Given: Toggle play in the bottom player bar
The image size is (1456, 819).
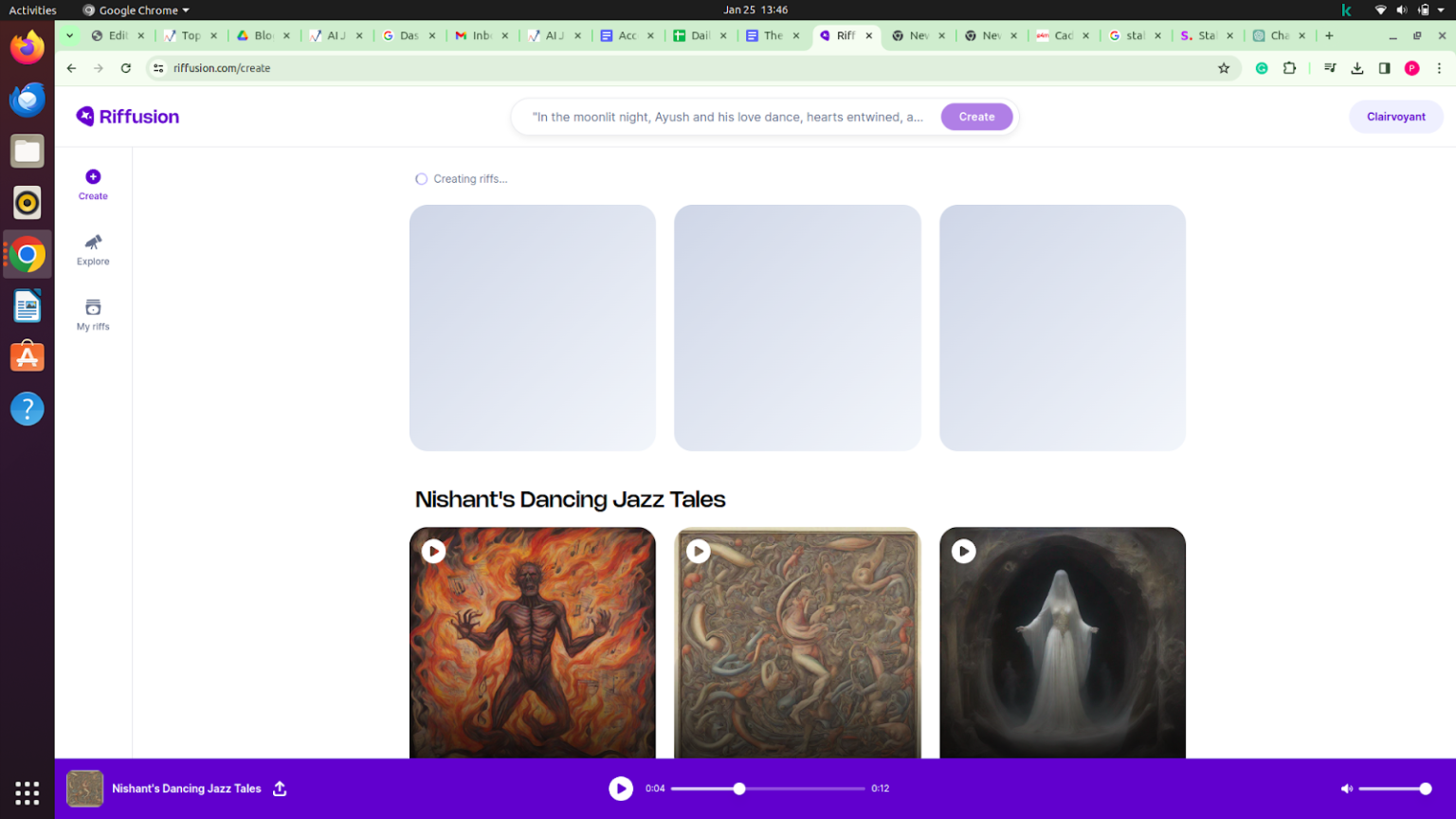Looking at the screenshot, I should click(x=621, y=789).
